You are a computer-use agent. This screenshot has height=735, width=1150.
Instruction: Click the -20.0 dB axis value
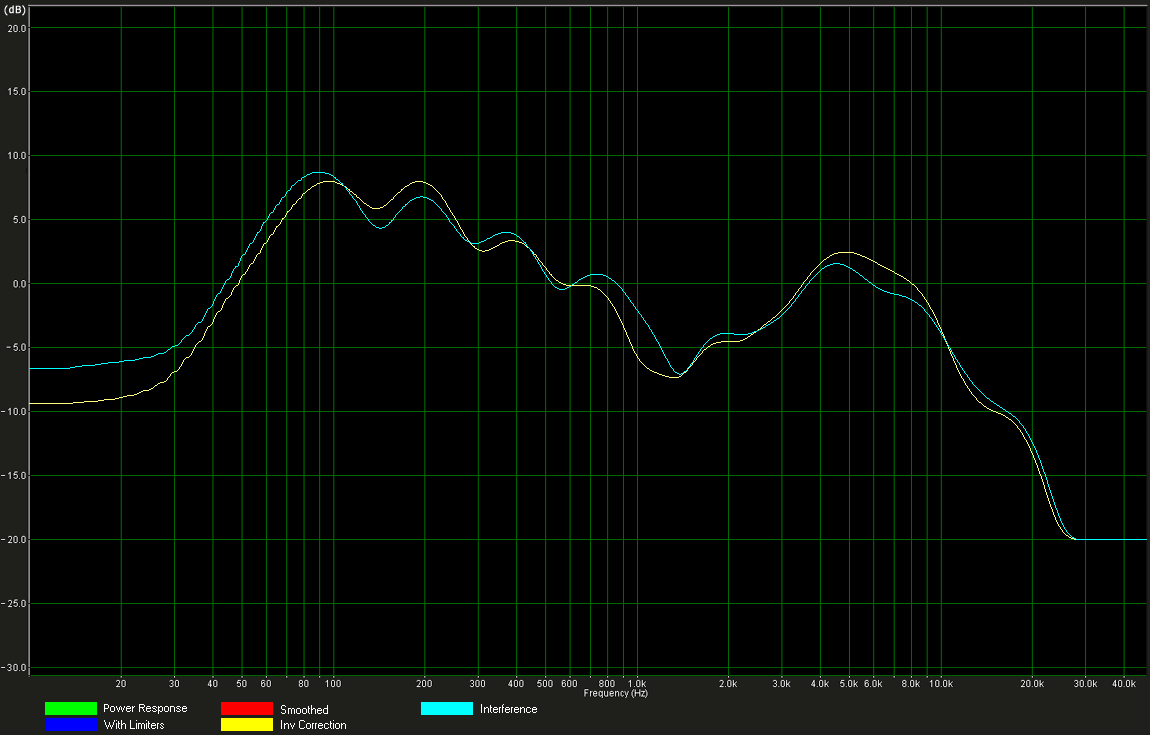(x=15, y=540)
